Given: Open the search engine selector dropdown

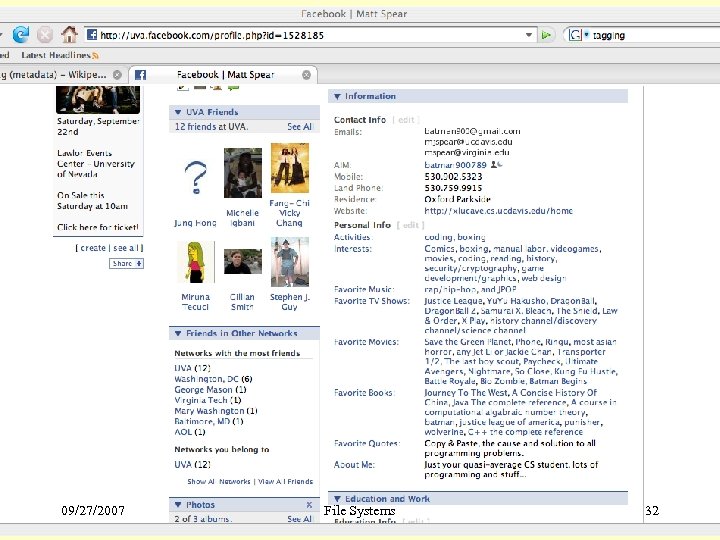Looking at the screenshot, I should 586,34.
